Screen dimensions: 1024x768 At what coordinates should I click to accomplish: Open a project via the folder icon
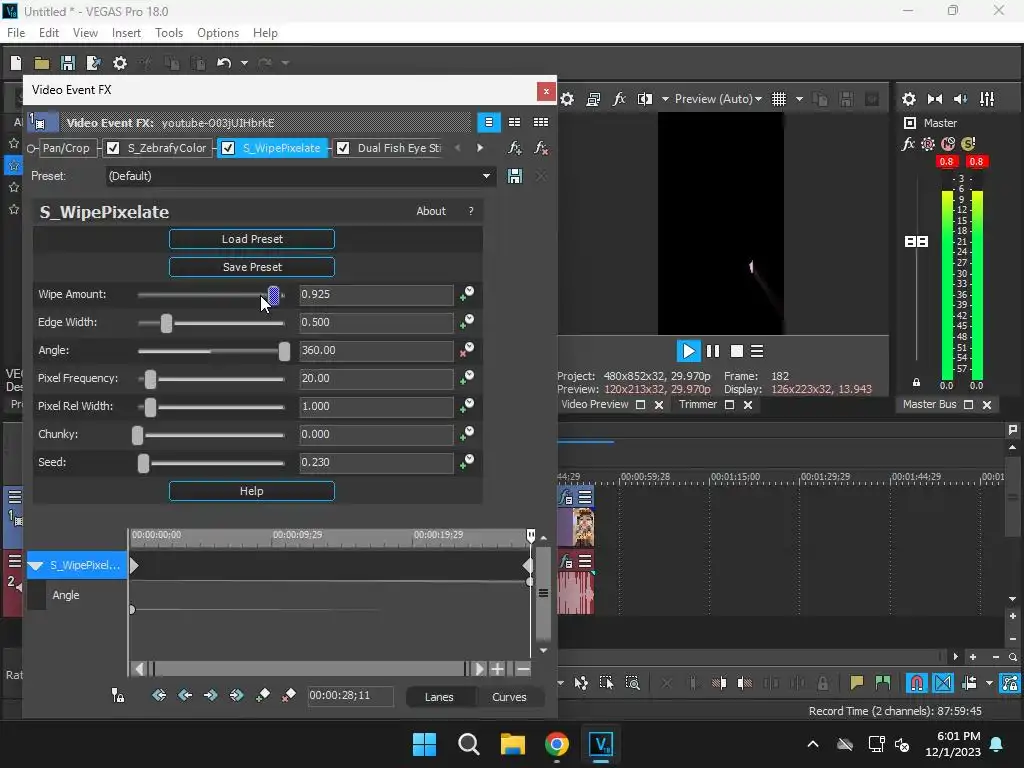[x=42, y=63]
